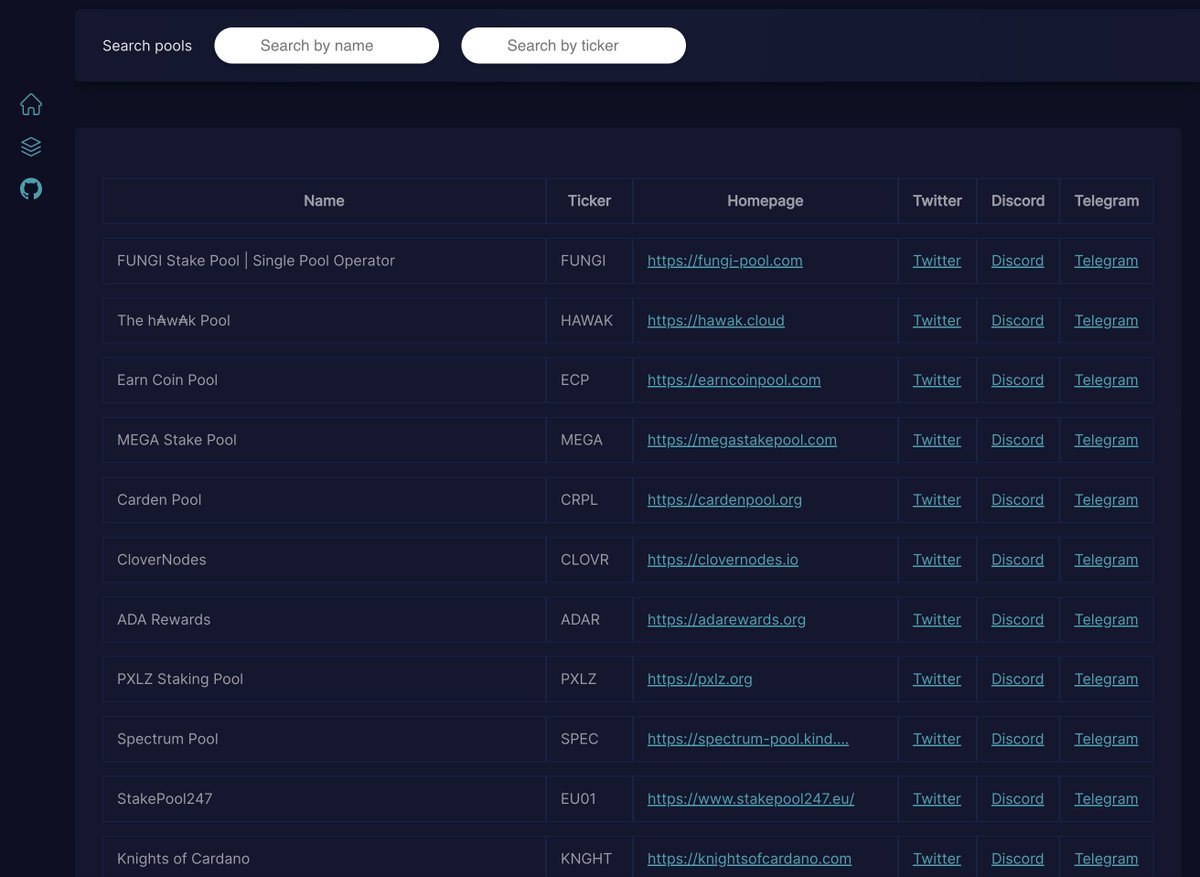Click the Homepage column header
Viewport: 1200px width, 877px height.
(765, 201)
